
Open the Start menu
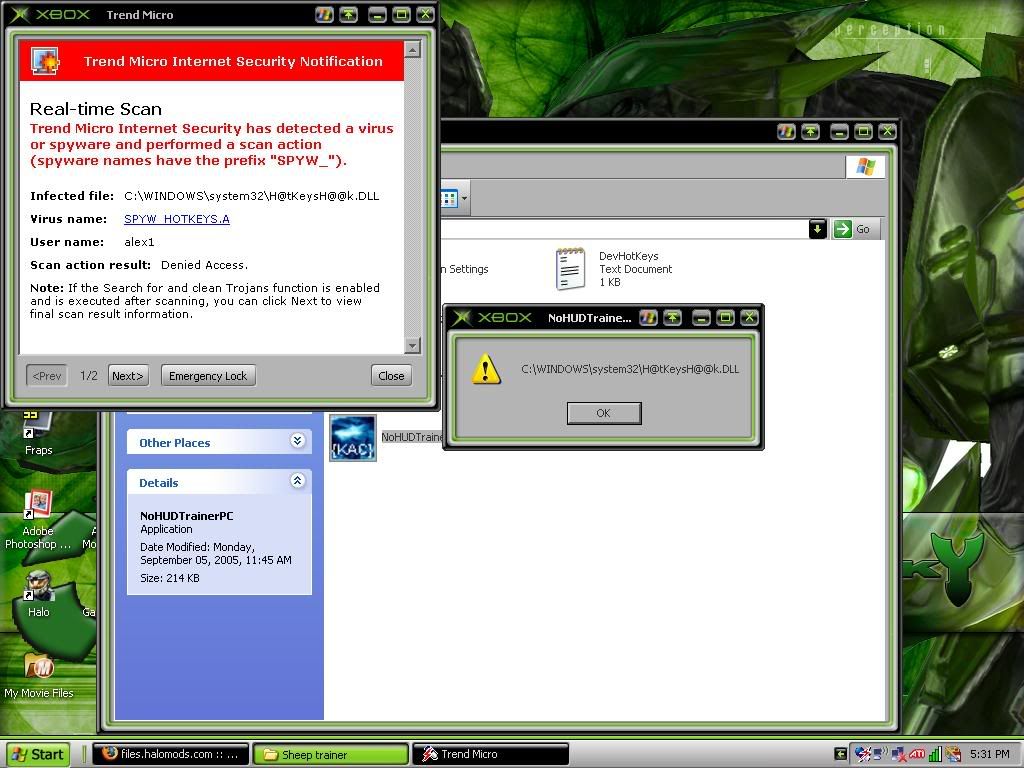[x=38, y=754]
